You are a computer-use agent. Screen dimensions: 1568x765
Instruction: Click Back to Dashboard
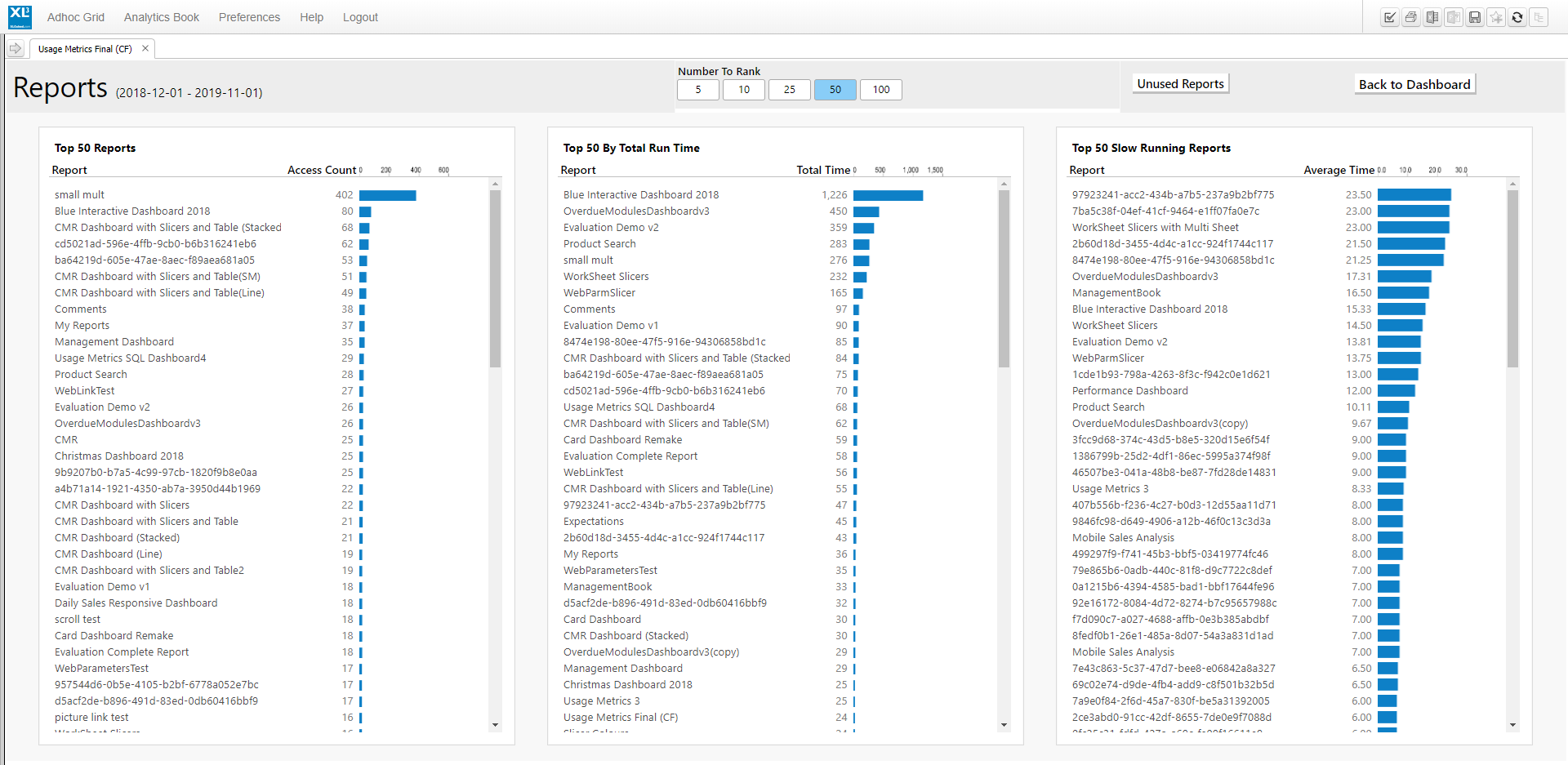point(1414,83)
